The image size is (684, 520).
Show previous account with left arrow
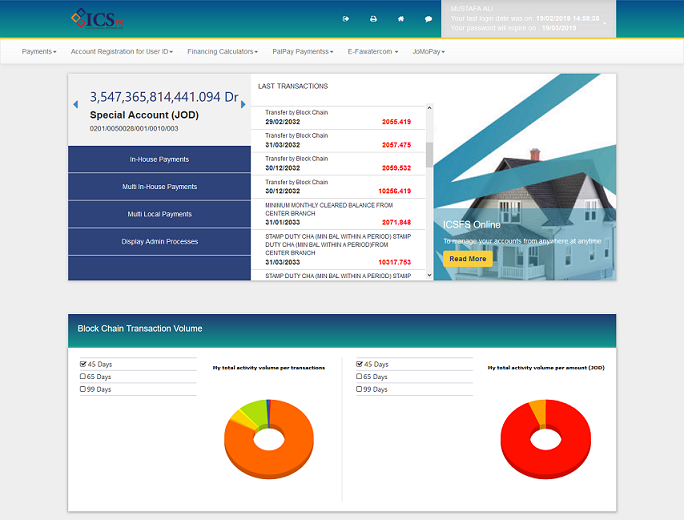click(75, 104)
